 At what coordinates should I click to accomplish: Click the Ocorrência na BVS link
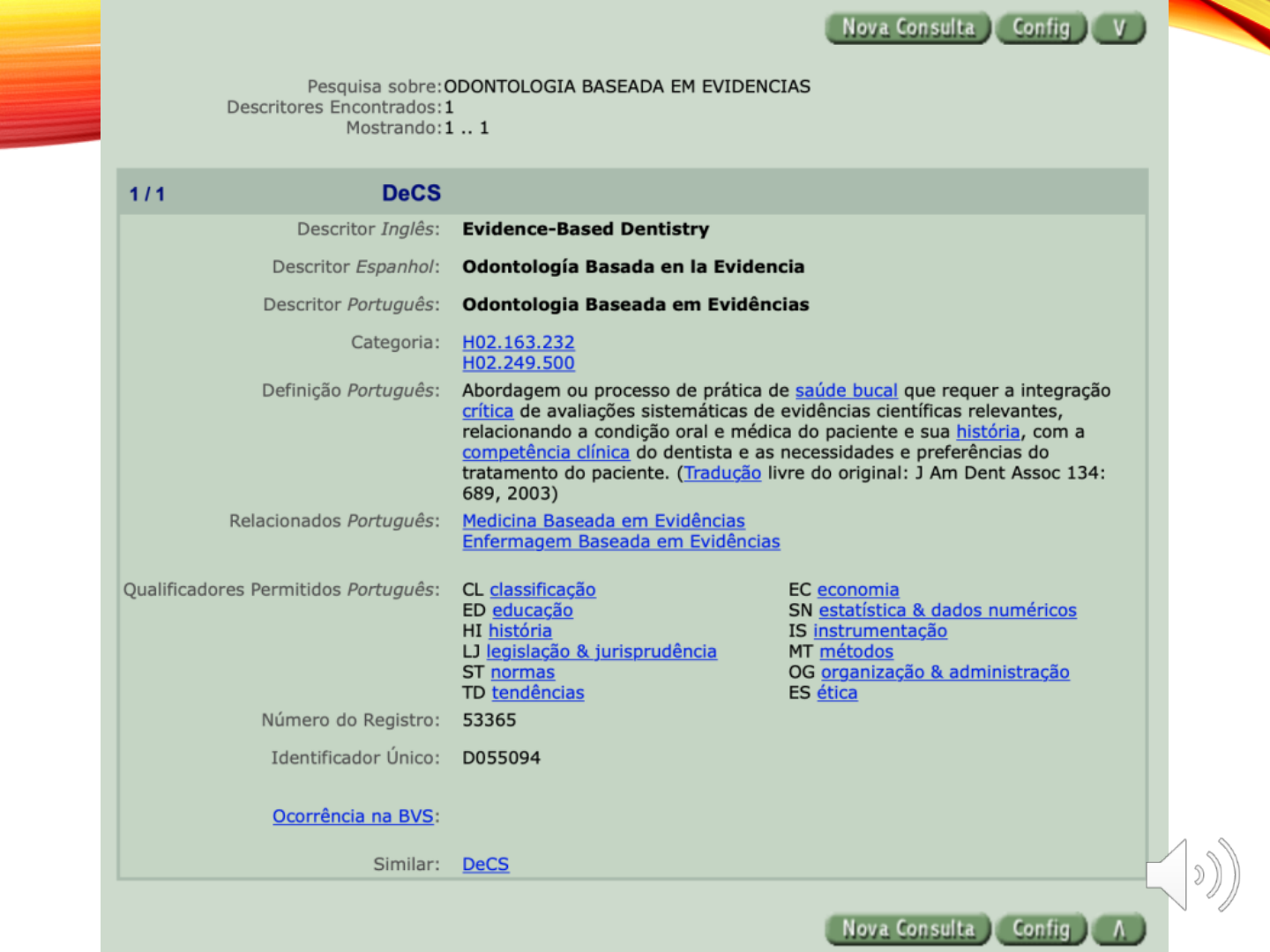coord(353,816)
